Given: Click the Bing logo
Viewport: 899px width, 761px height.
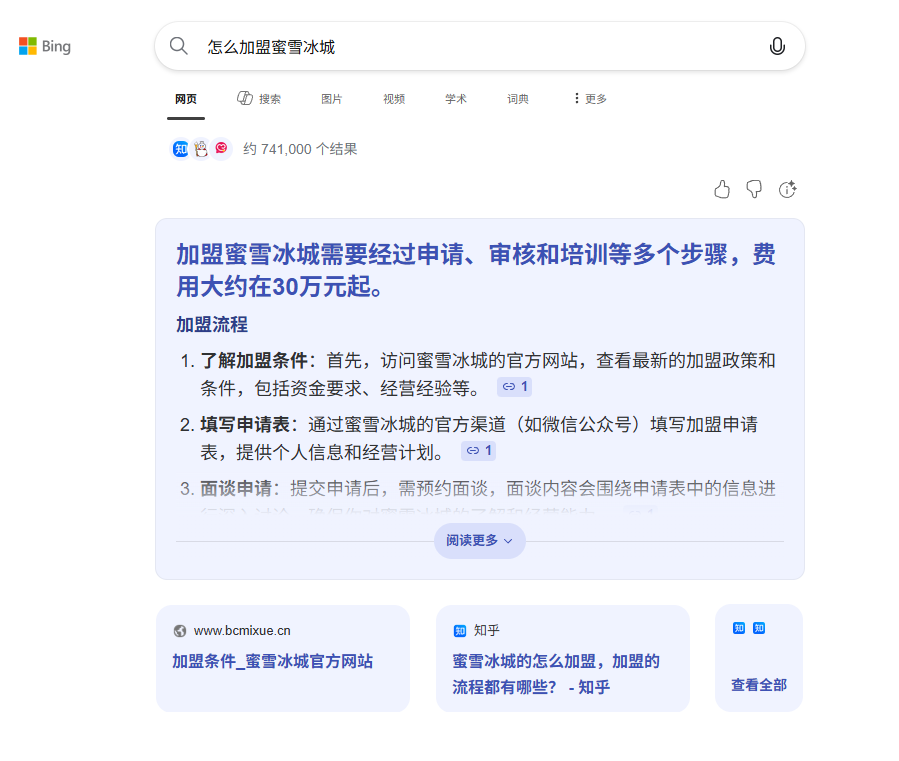Looking at the screenshot, I should 45,46.
